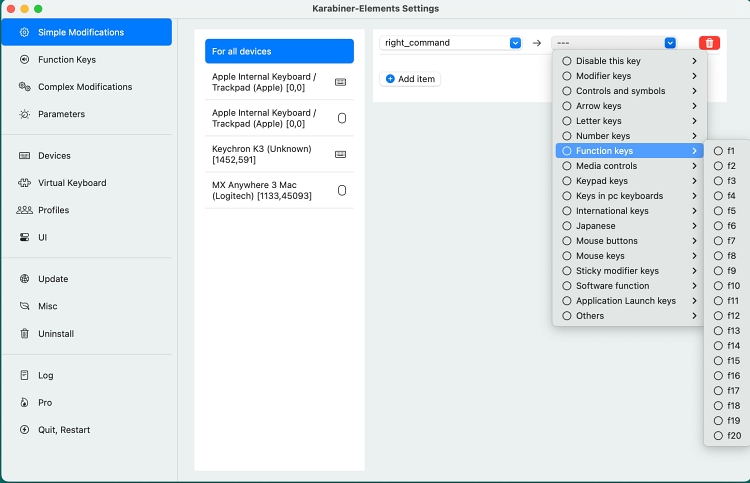Select f20 radio option
750x483 pixels.
(718, 436)
